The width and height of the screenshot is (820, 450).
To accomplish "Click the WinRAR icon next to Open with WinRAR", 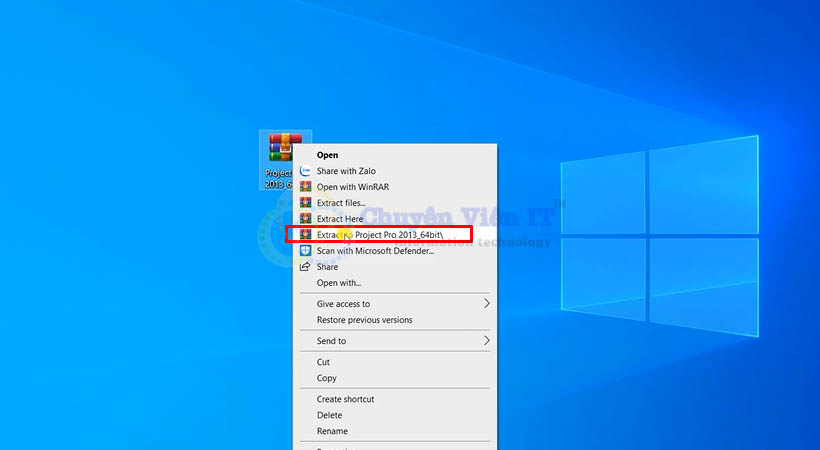I will [305, 187].
